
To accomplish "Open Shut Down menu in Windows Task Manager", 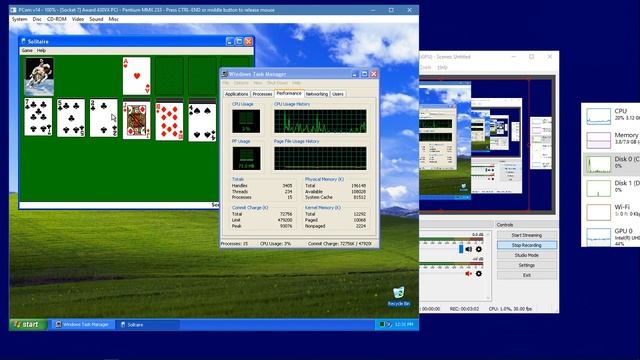I will (x=277, y=83).
